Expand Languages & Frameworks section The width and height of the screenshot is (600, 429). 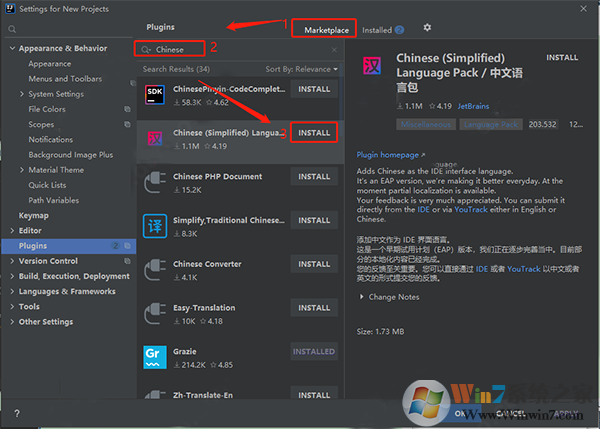12,292
